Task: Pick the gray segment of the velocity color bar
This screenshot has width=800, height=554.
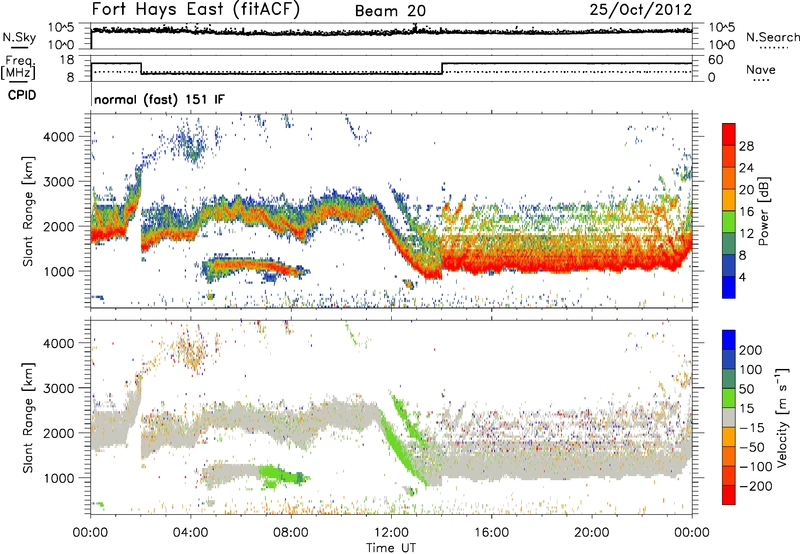Action: pyautogui.click(x=729, y=417)
